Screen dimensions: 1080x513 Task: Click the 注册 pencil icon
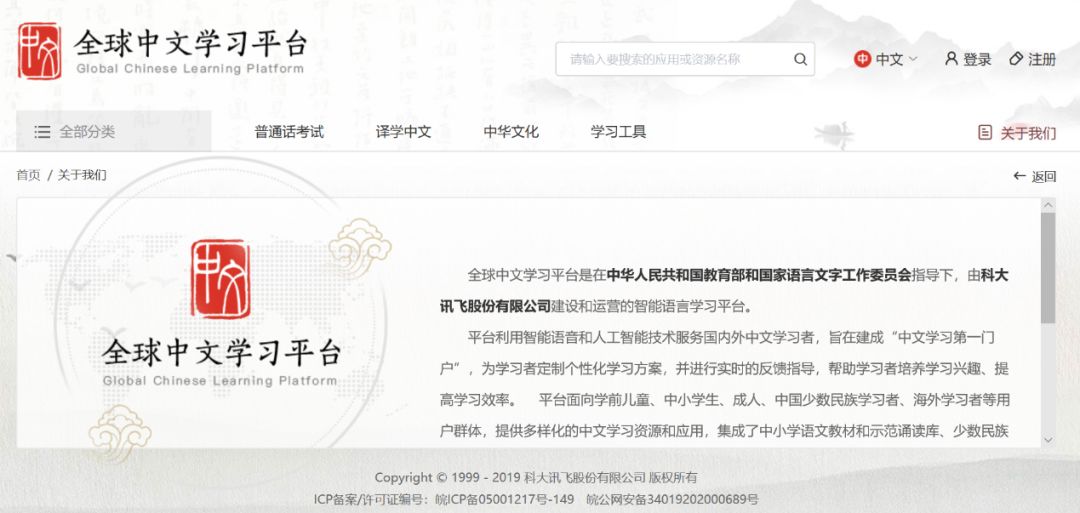click(x=1016, y=59)
